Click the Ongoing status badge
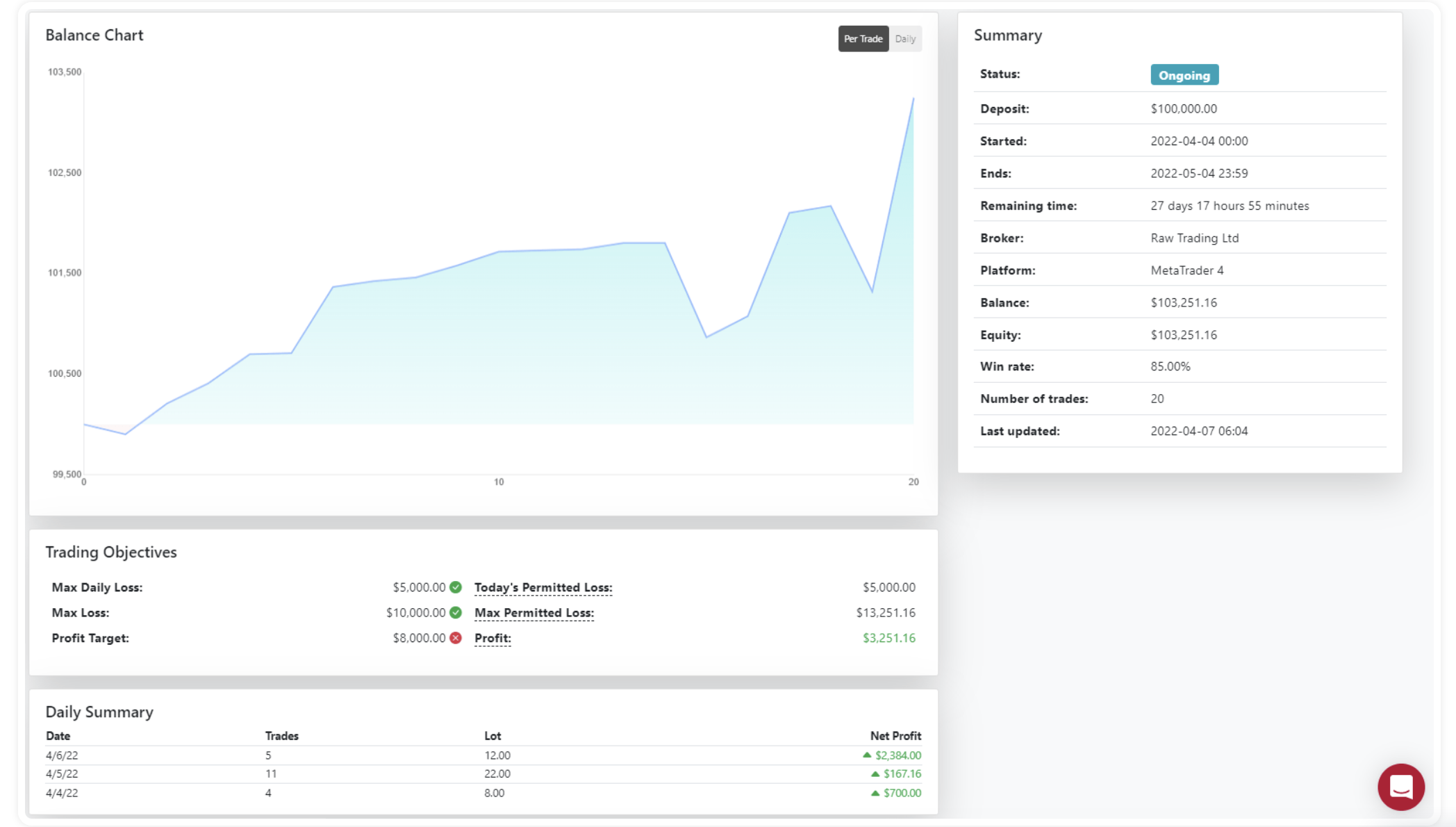Viewport: 1456px width, 827px height. [x=1184, y=75]
